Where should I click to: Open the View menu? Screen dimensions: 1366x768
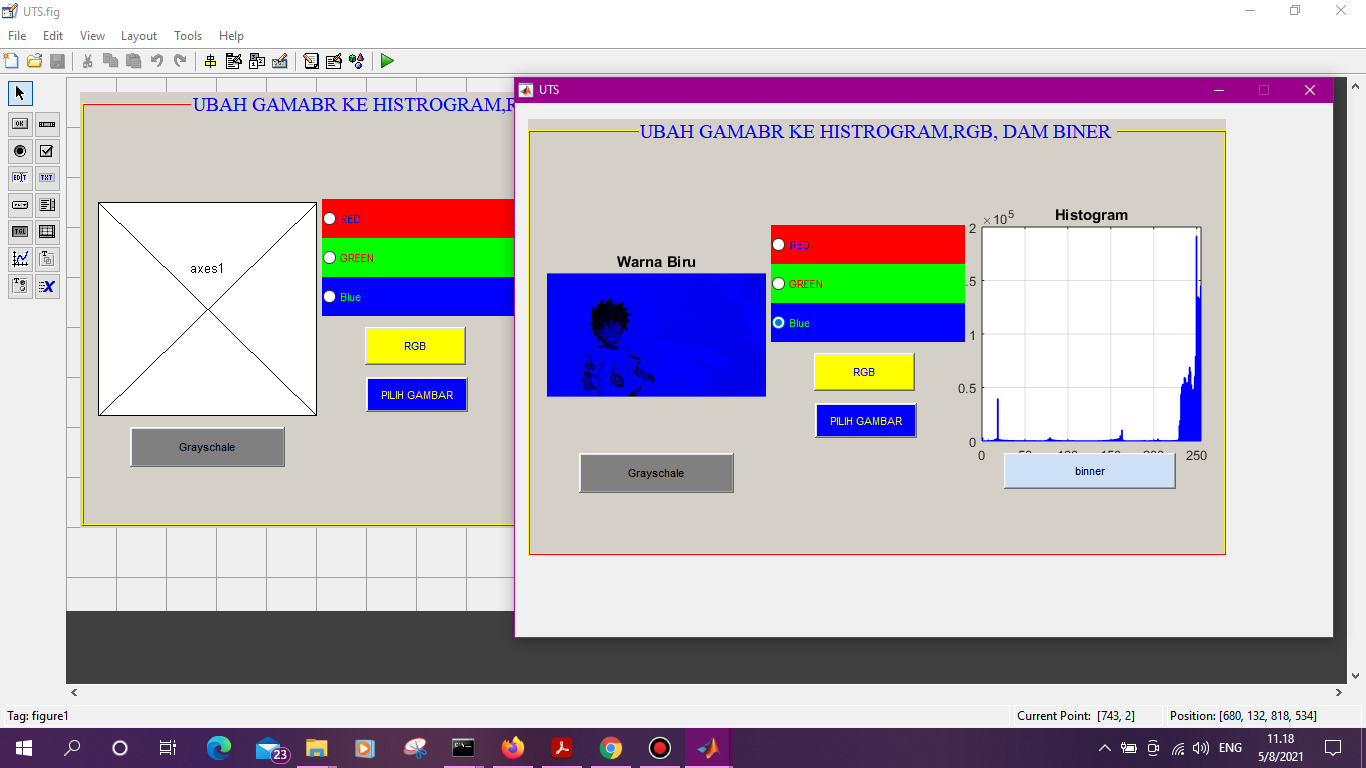tap(92, 35)
